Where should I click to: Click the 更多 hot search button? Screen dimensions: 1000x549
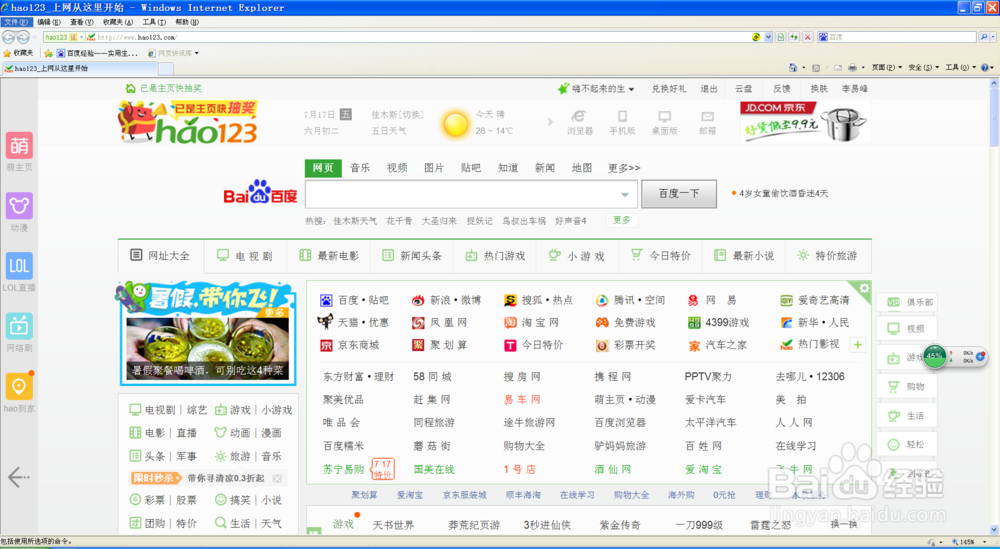pos(621,220)
